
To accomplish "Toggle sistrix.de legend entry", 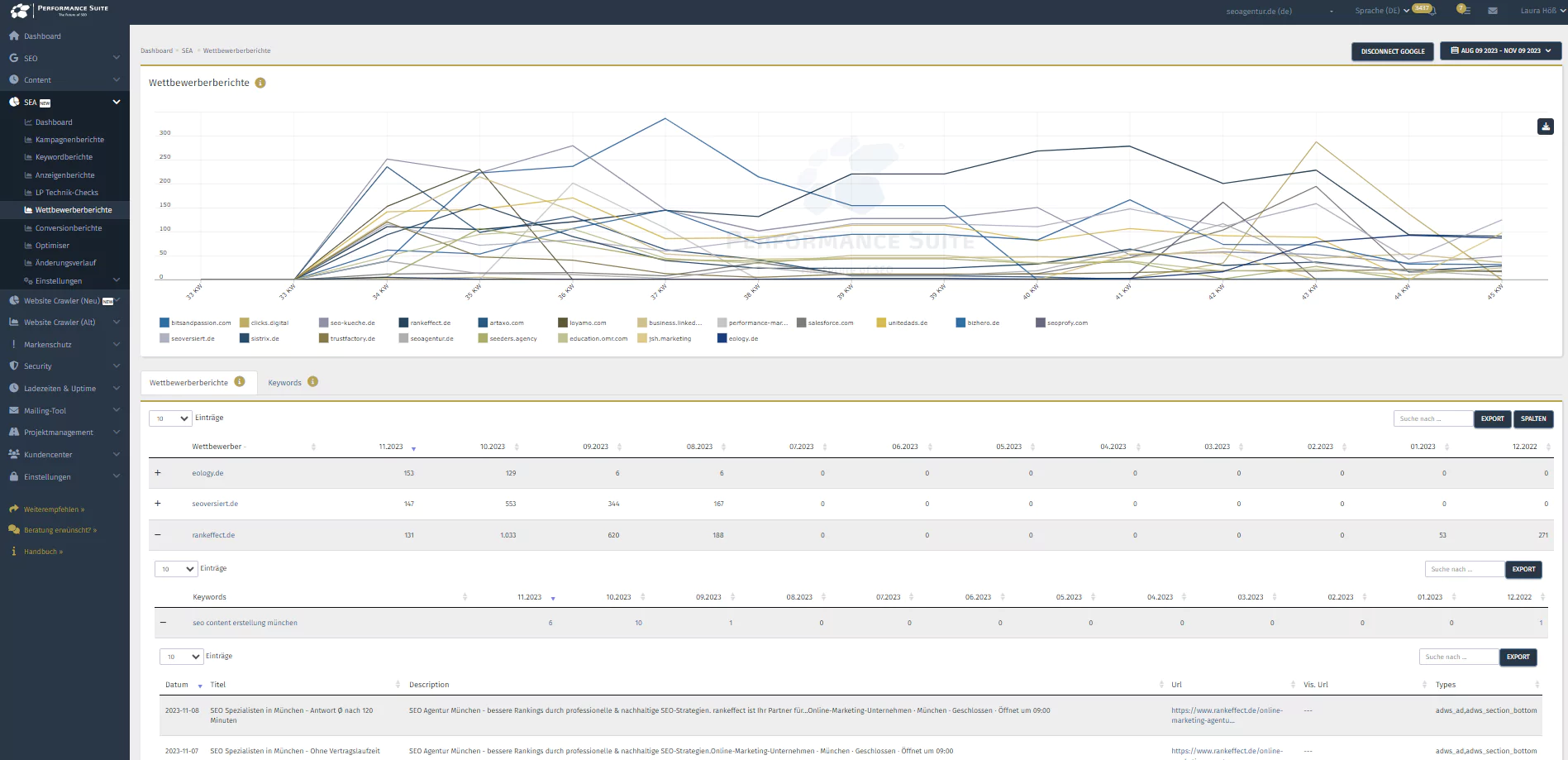I will coord(260,338).
